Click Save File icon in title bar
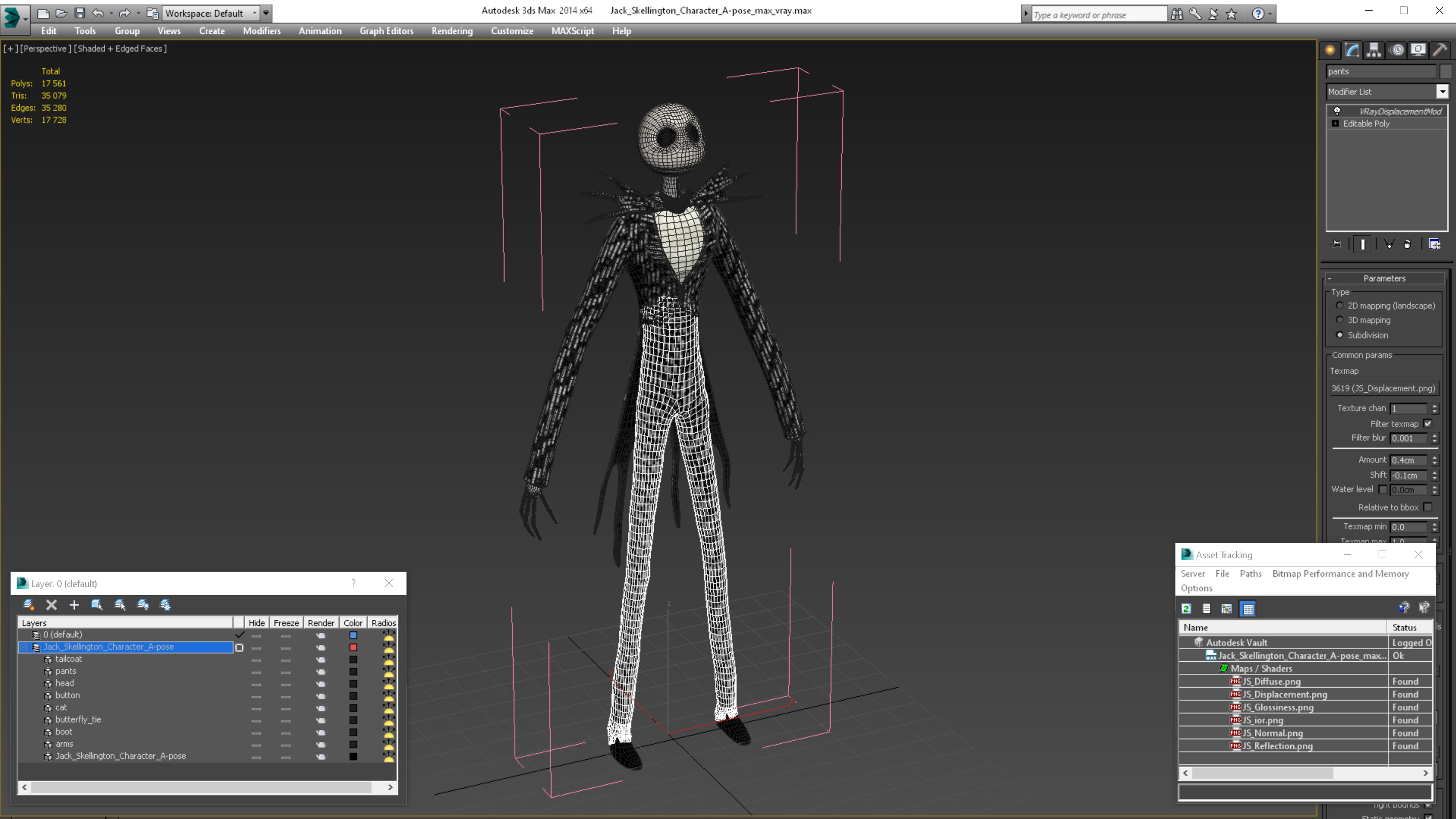This screenshot has width=1456, height=819. click(80, 13)
